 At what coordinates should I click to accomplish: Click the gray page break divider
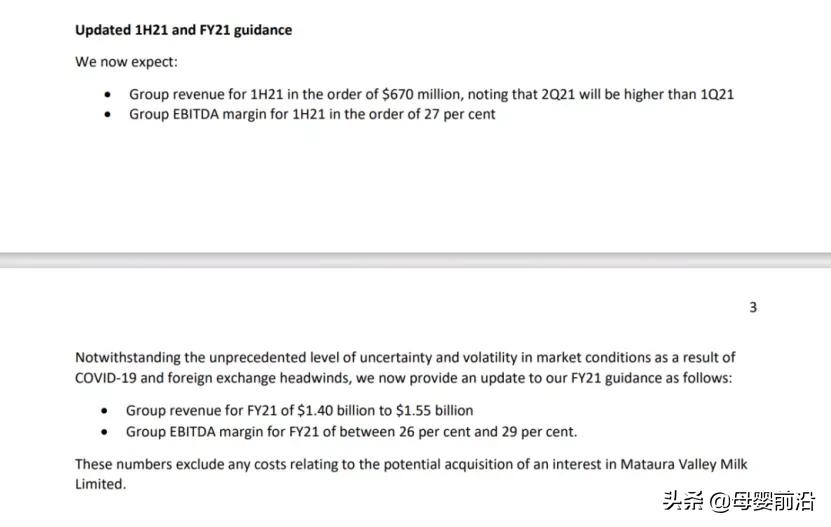coord(415,260)
